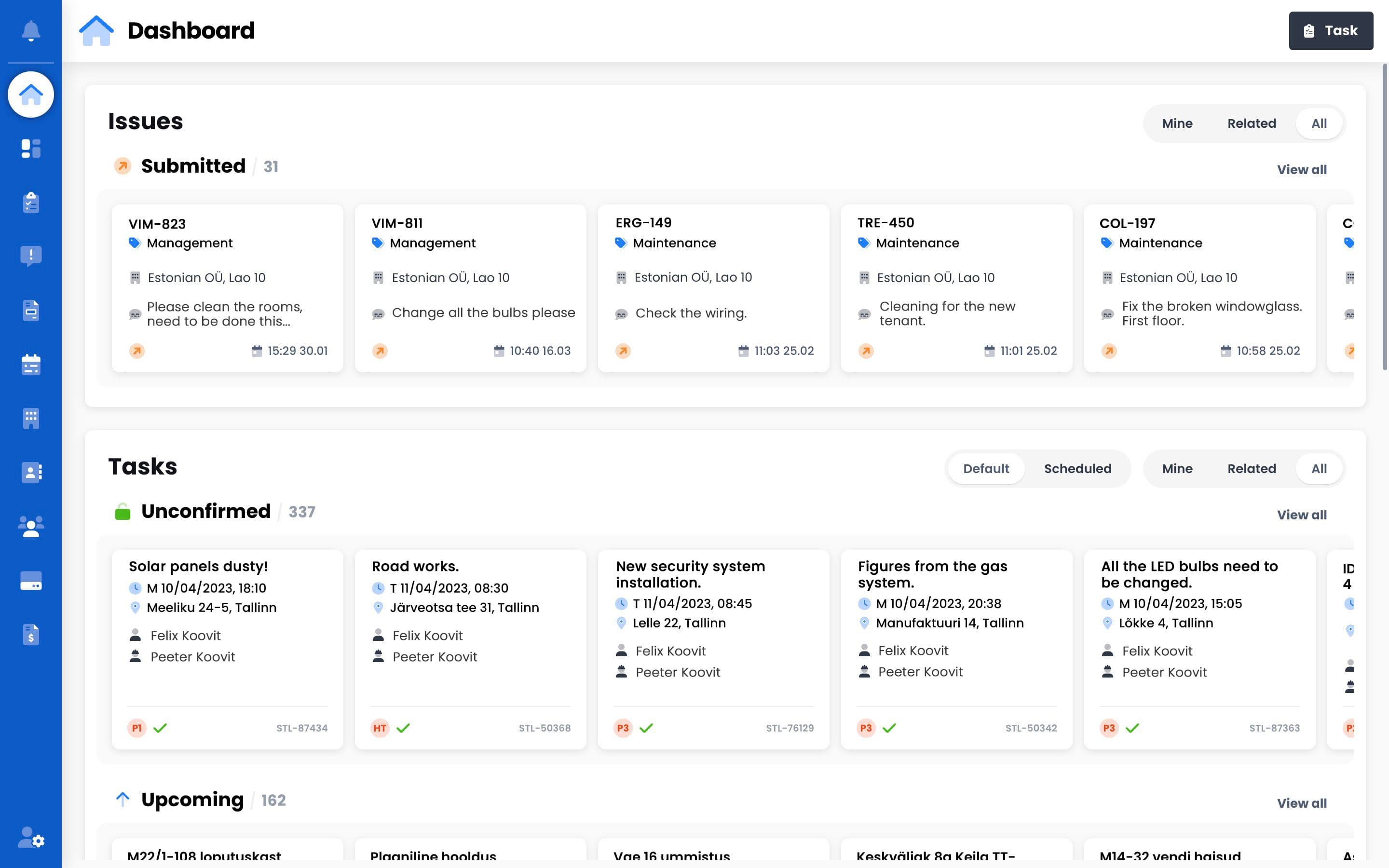The width and height of the screenshot is (1389, 868).
Task: Collapse the Submitted issues section icon
Action: pyautogui.click(x=122, y=166)
